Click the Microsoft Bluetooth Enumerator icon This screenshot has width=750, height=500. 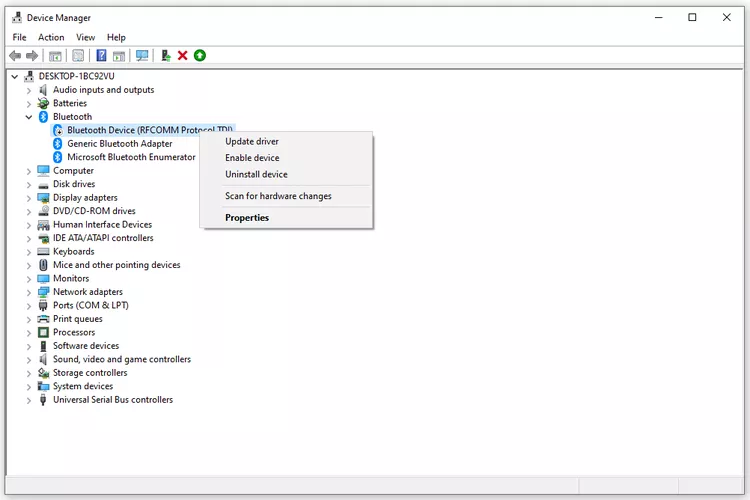pos(57,157)
